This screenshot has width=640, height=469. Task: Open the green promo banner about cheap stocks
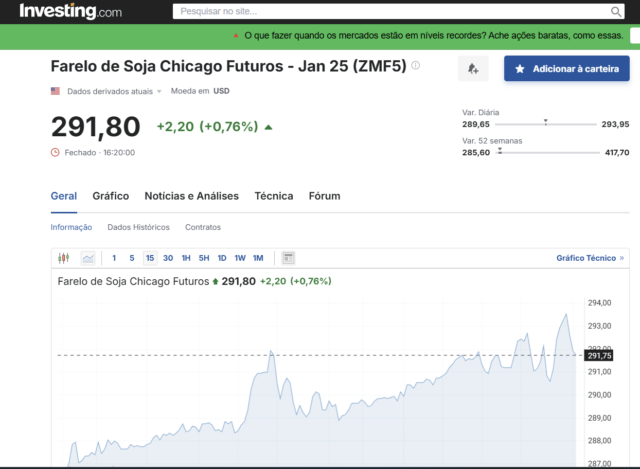[433, 36]
